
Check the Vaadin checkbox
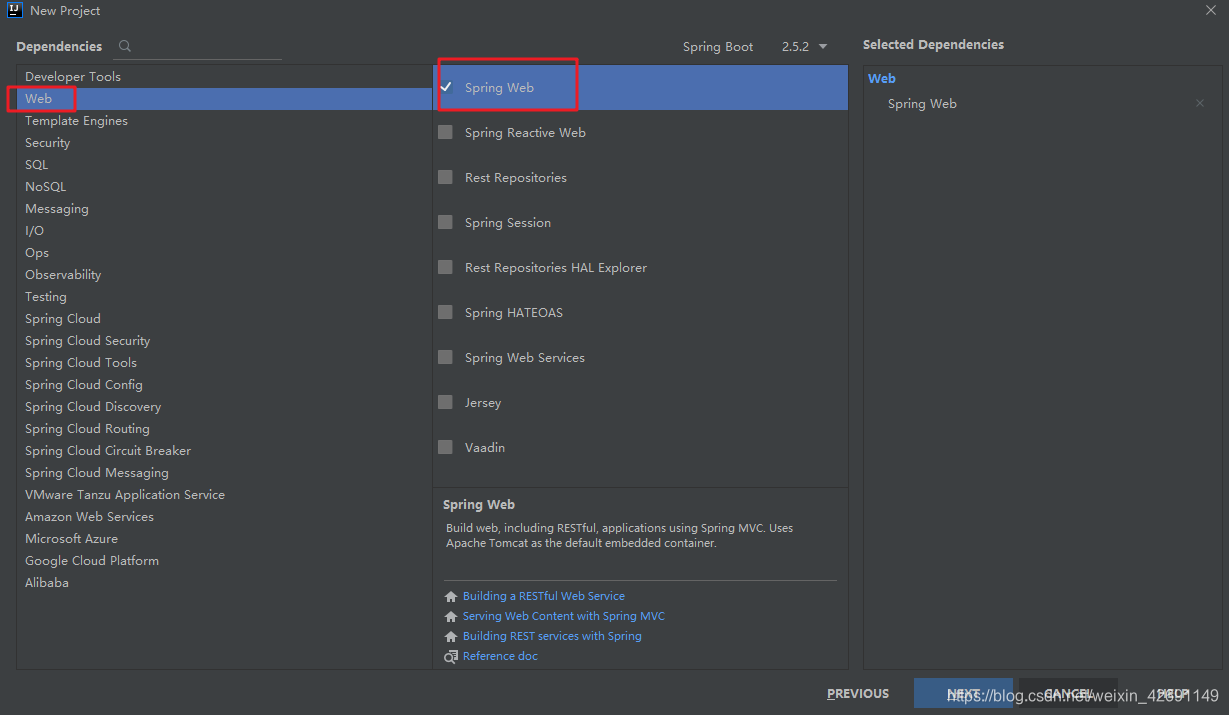pyautogui.click(x=446, y=447)
